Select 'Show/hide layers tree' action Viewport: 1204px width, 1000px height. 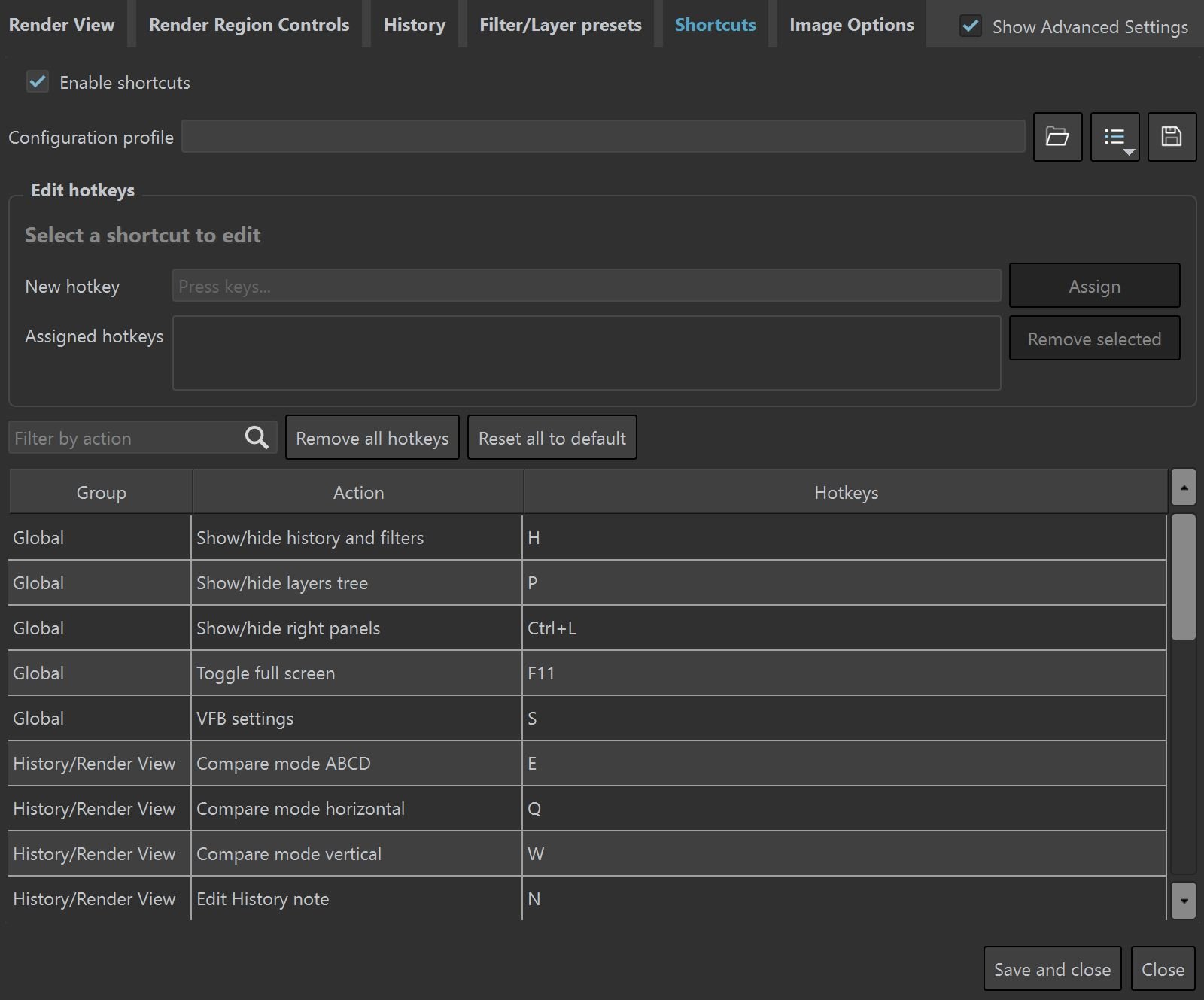(357, 582)
